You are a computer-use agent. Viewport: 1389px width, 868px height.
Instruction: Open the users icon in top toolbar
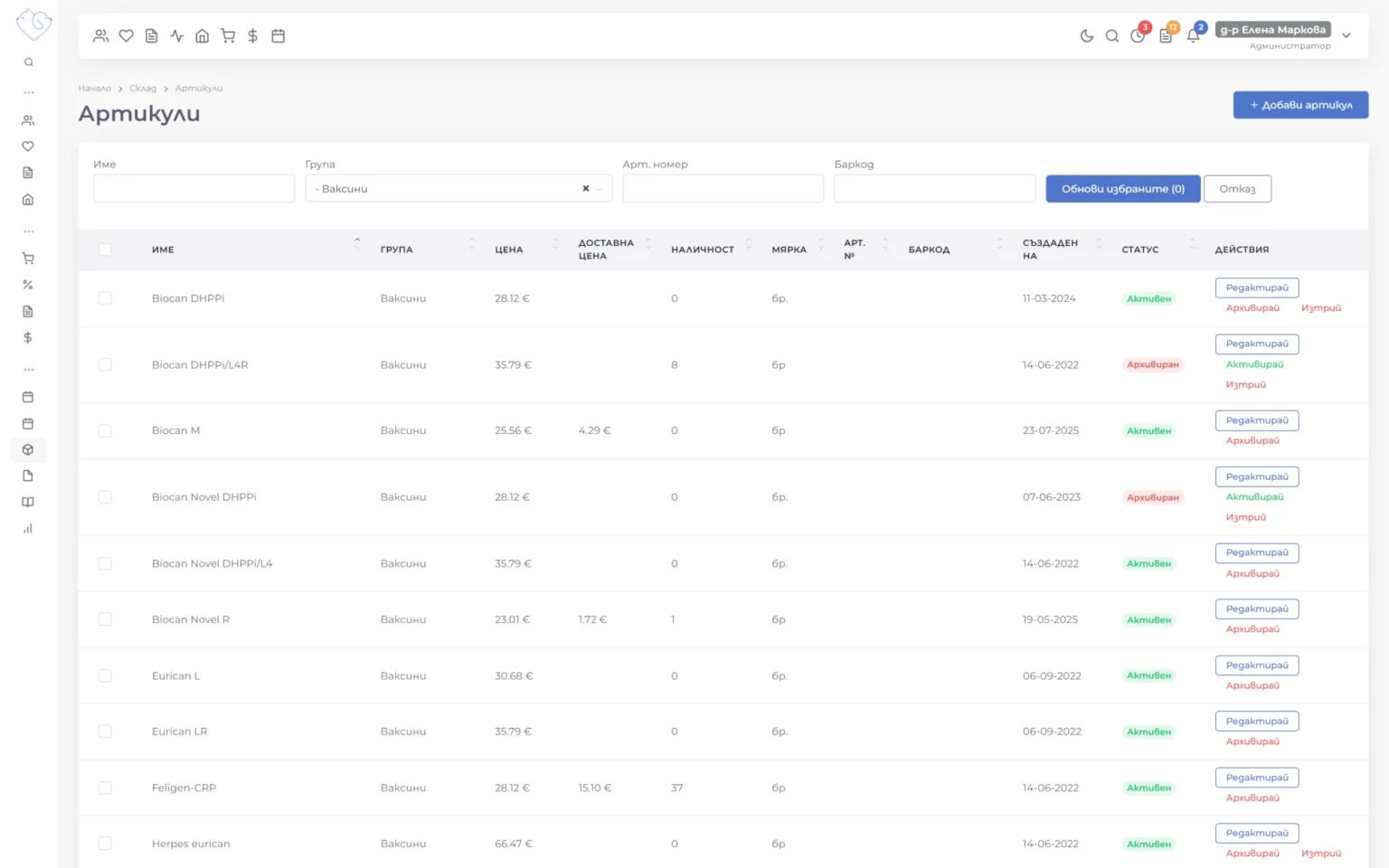click(x=100, y=36)
